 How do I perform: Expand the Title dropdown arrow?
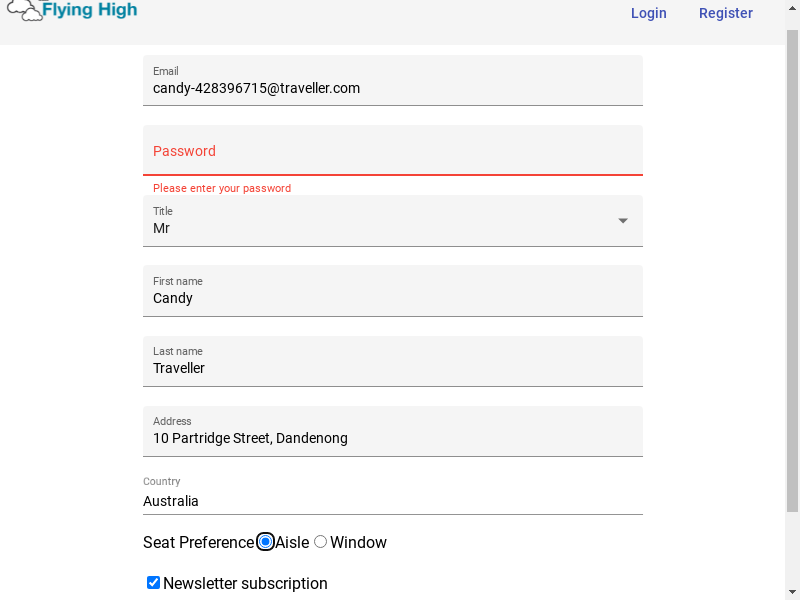623,221
